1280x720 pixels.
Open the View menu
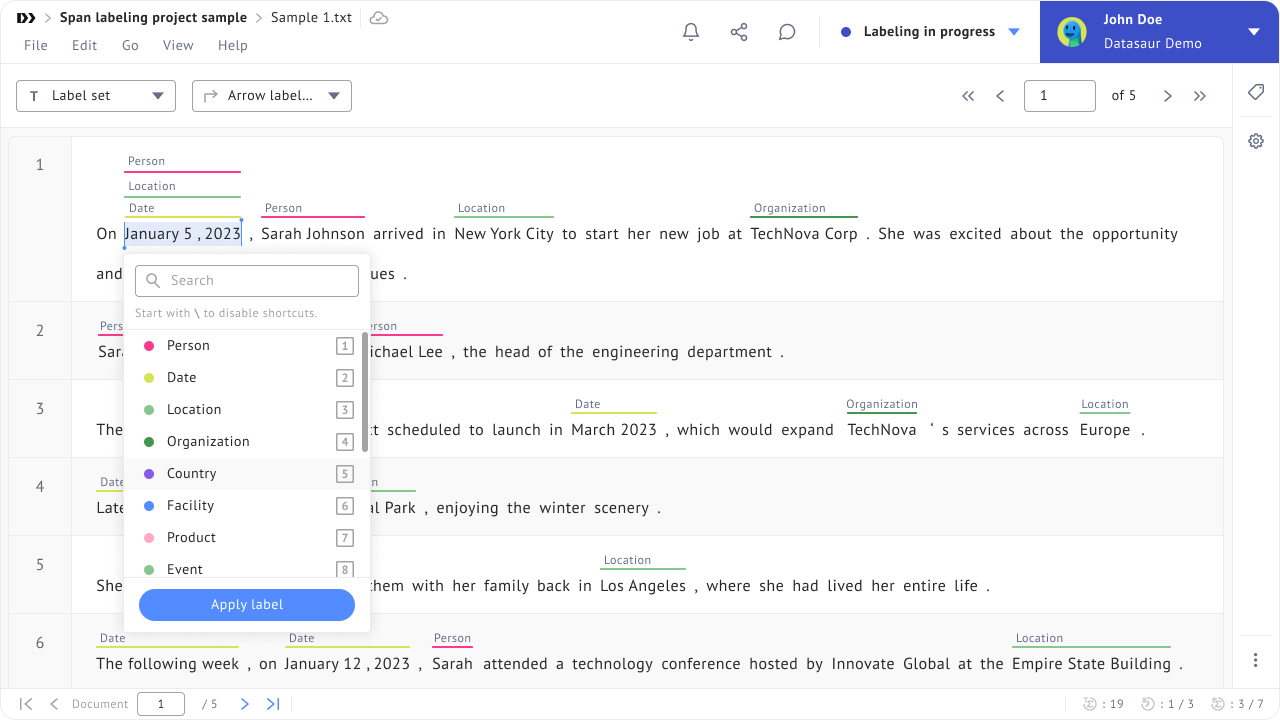pyautogui.click(x=178, y=45)
